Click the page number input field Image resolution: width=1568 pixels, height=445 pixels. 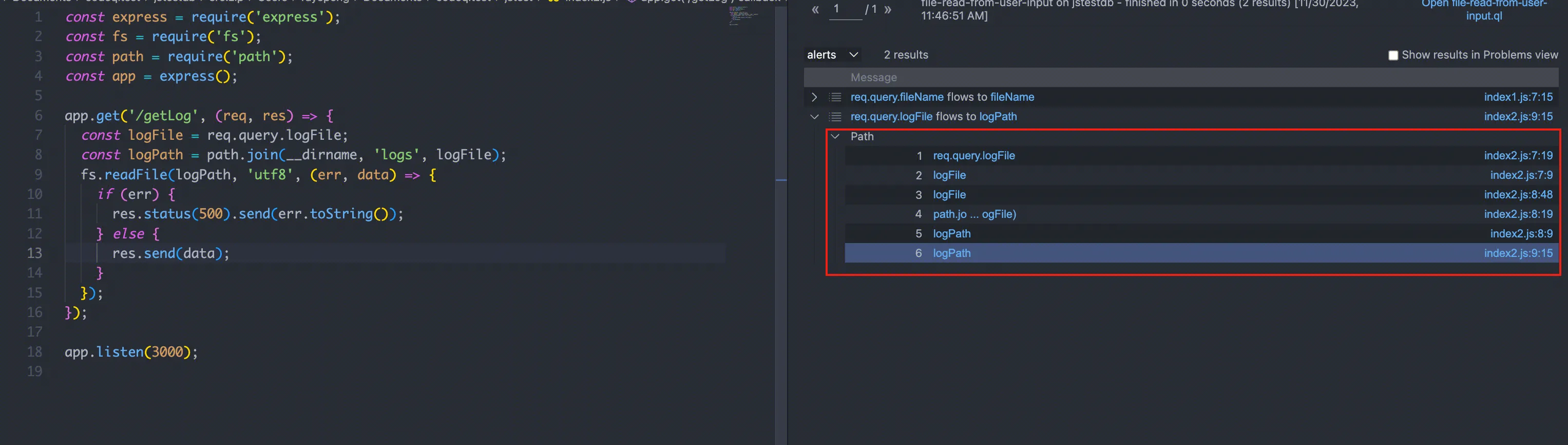click(x=846, y=10)
